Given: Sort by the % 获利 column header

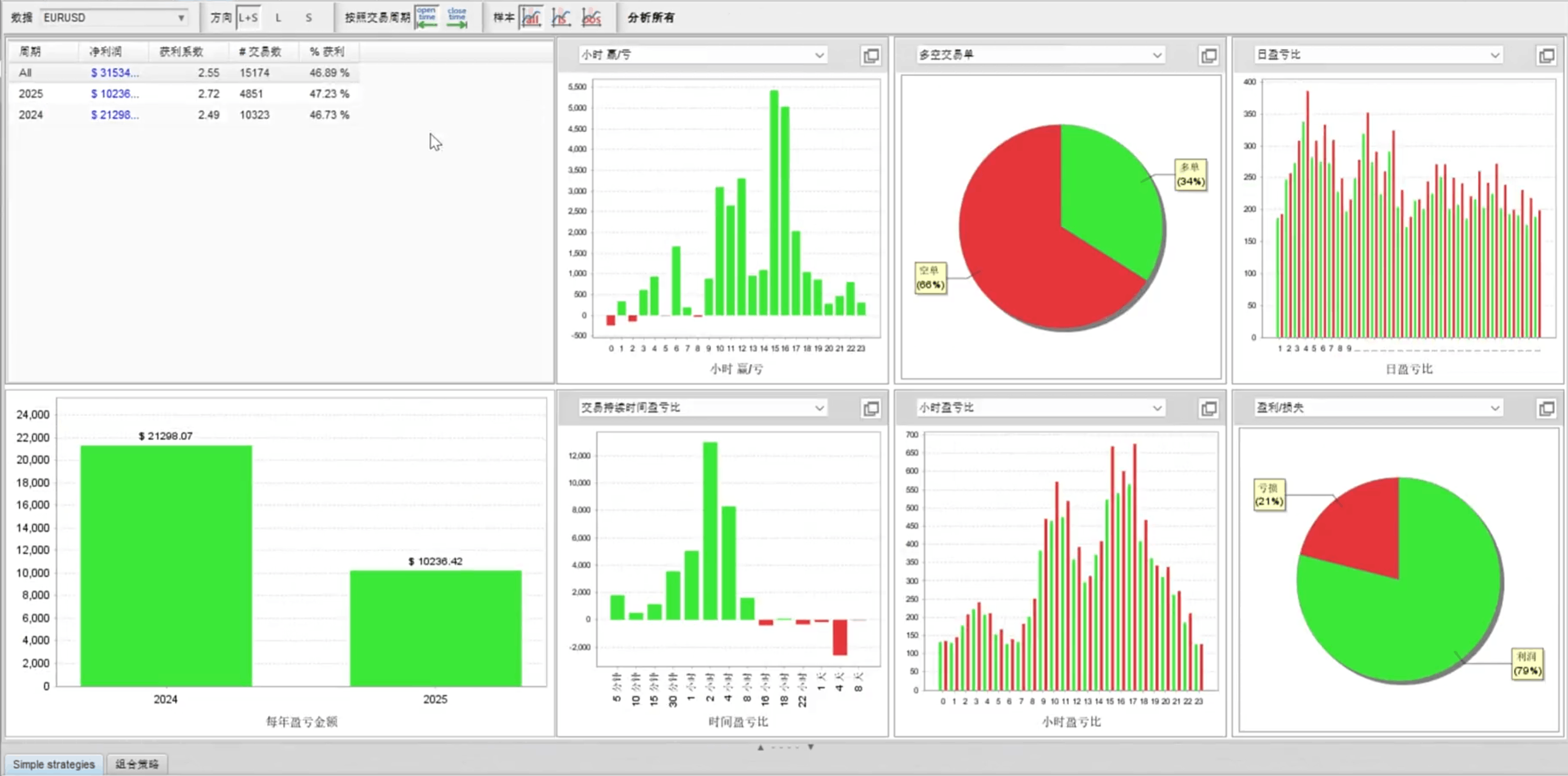Looking at the screenshot, I should click(329, 52).
